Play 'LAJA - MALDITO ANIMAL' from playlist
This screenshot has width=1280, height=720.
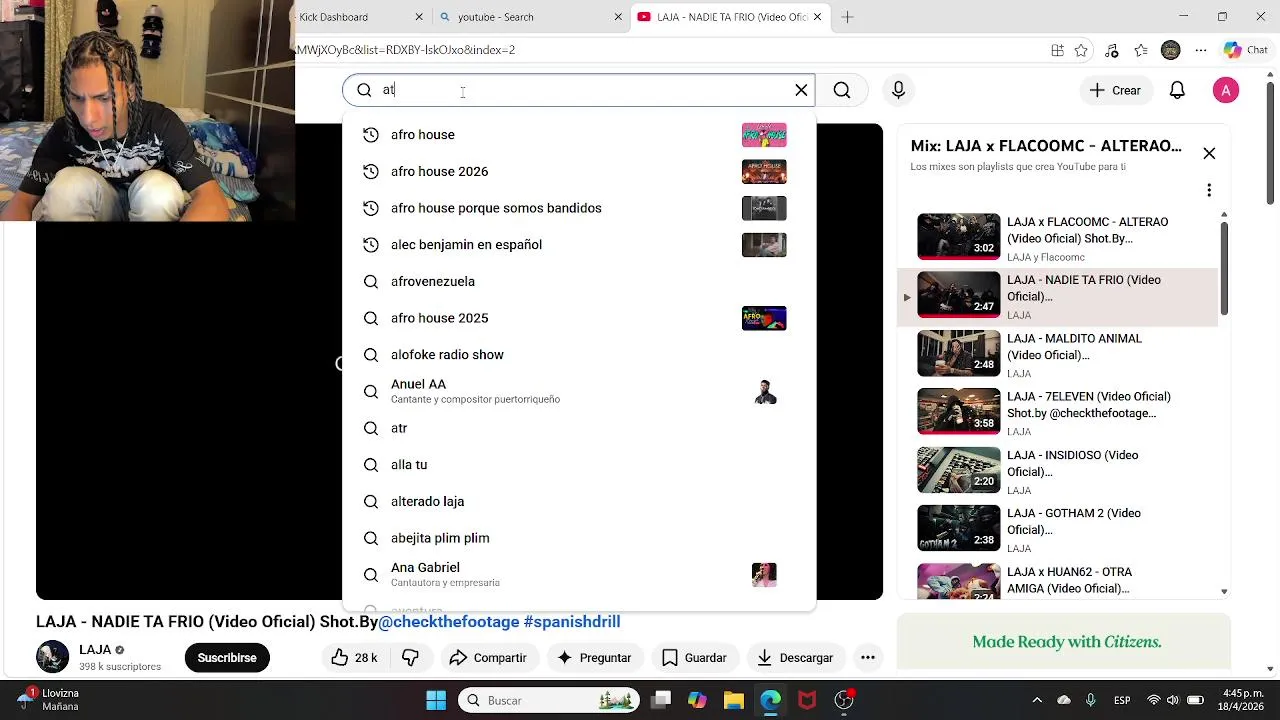[1058, 355]
